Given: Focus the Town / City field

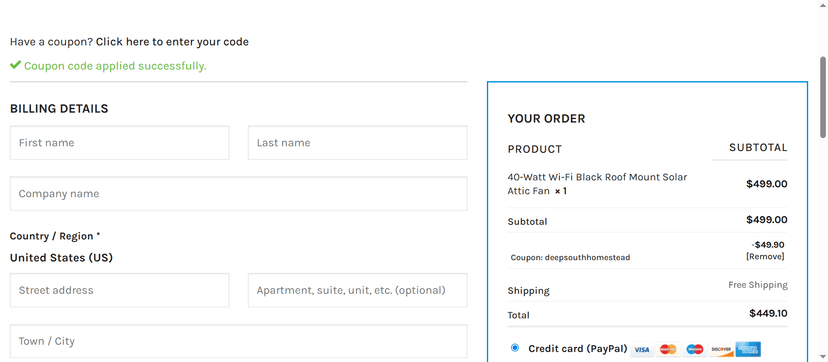Looking at the screenshot, I should pos(239,341).
